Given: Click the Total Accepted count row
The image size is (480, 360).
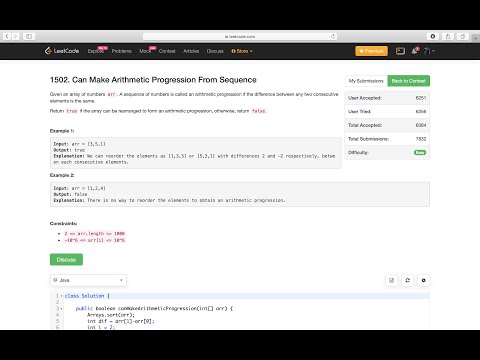Looking at the screenshot, I should 387,125.
